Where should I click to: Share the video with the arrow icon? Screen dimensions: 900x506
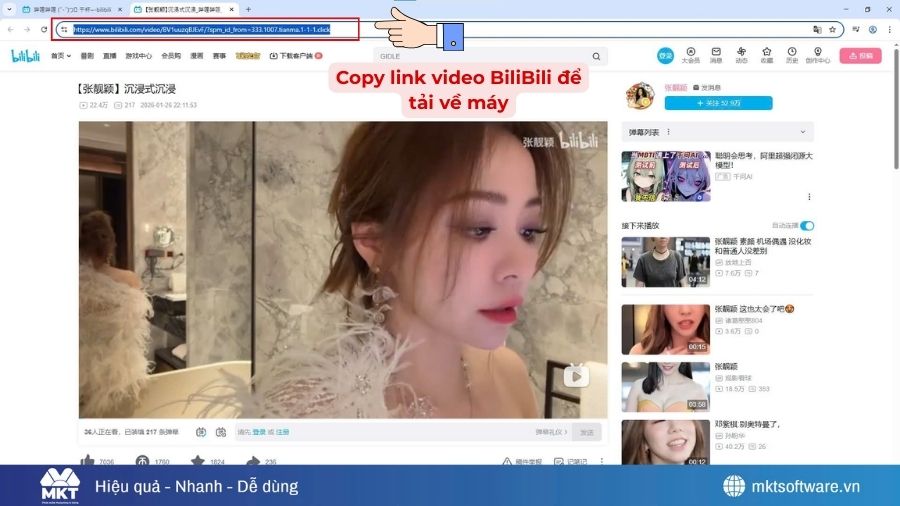253,460
